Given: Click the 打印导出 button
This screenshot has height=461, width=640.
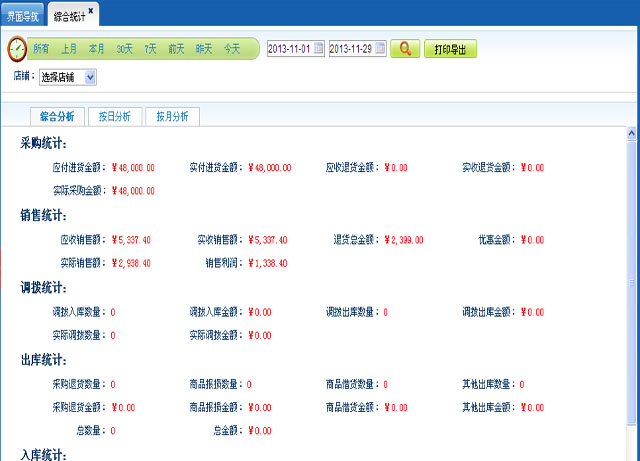Looking at the screenshot, I should [450, 49].
